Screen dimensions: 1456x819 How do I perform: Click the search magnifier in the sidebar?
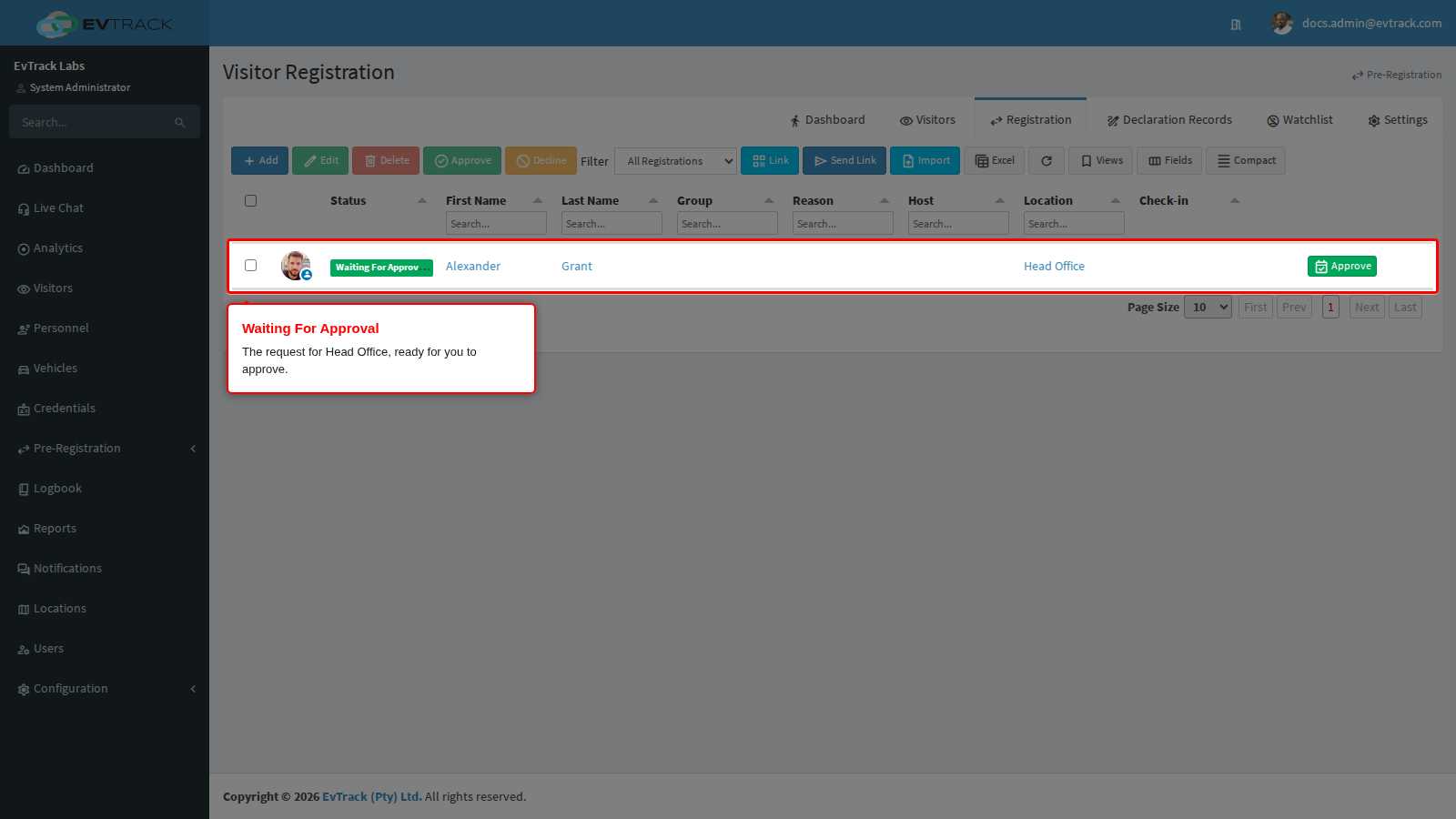180,123
